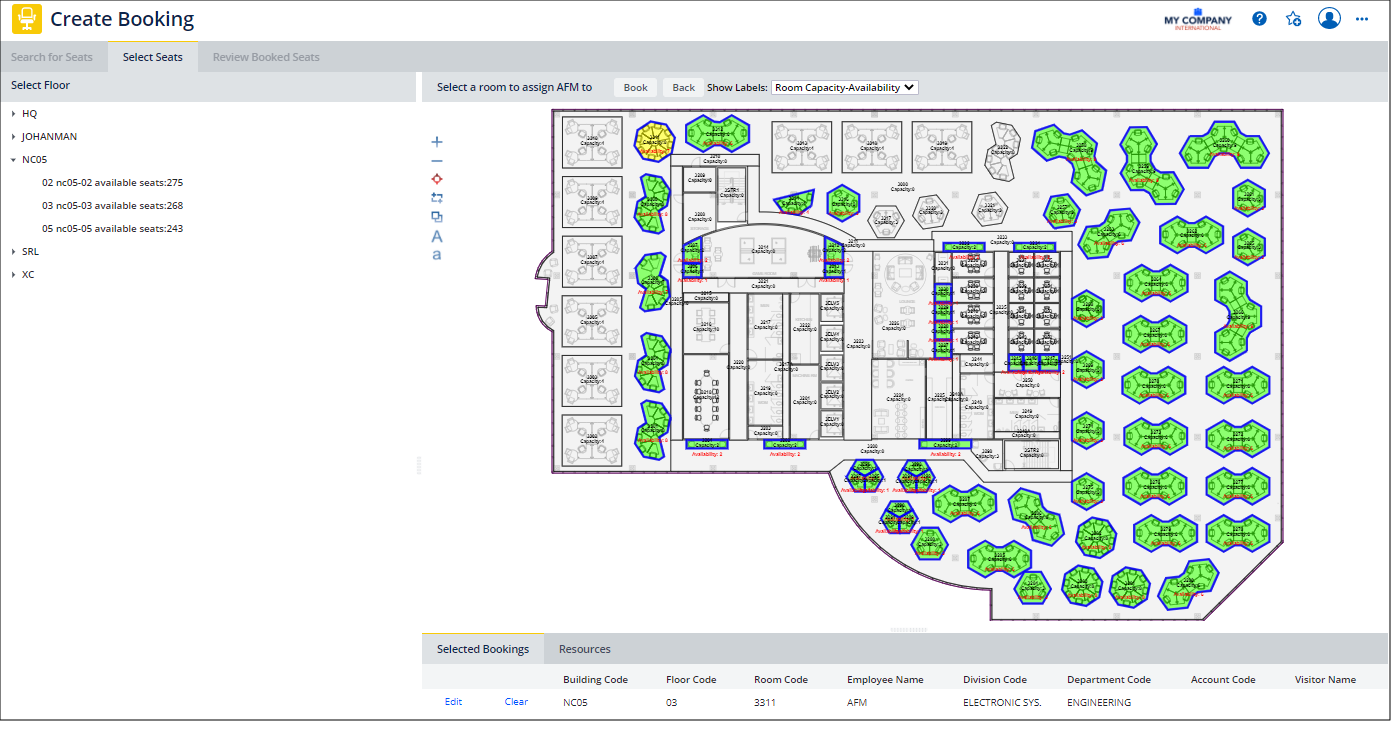Increase label size with the large A icon
1400x730 pixels.
coord(436,237)
